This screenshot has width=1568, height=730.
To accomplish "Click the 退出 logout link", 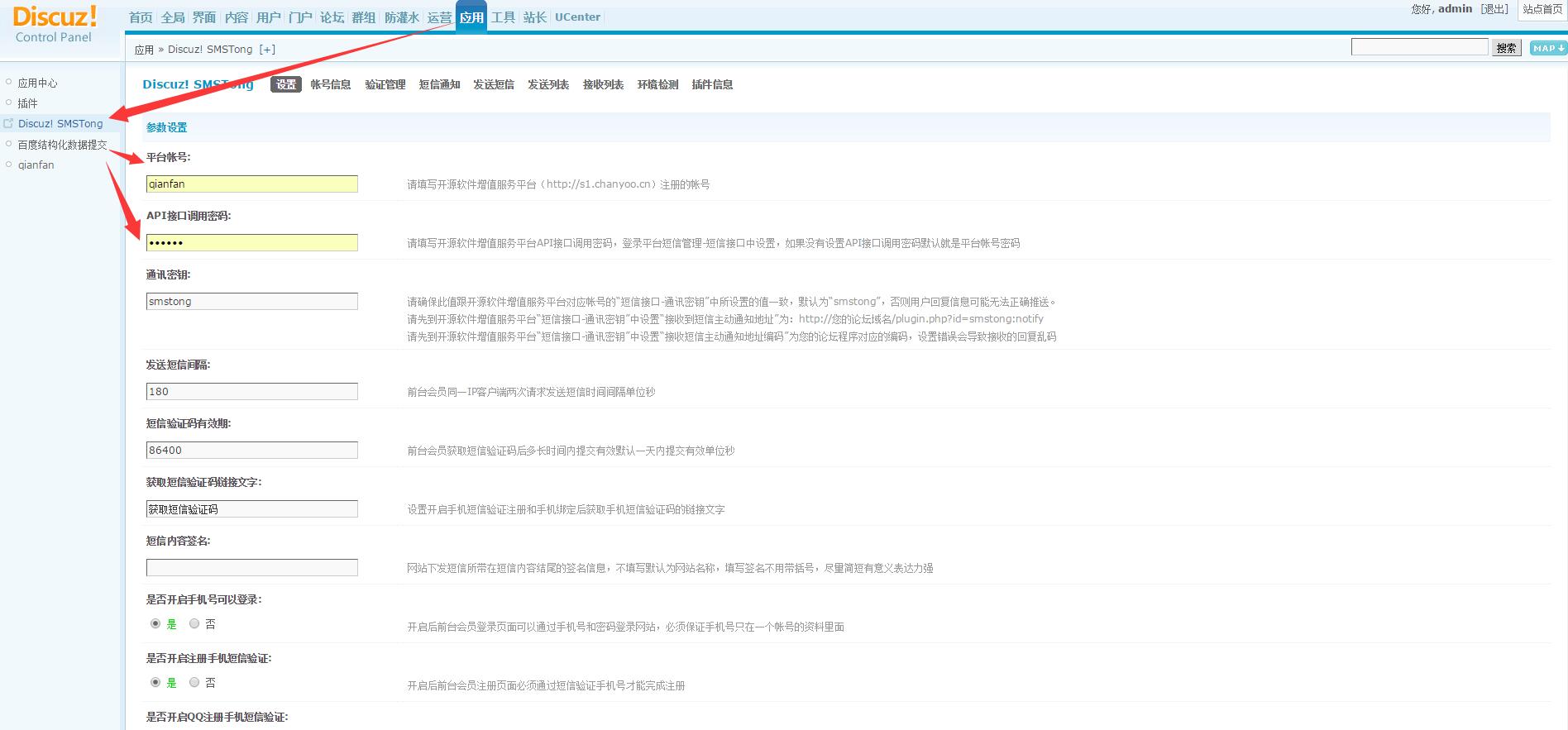I will [1494, 9].
